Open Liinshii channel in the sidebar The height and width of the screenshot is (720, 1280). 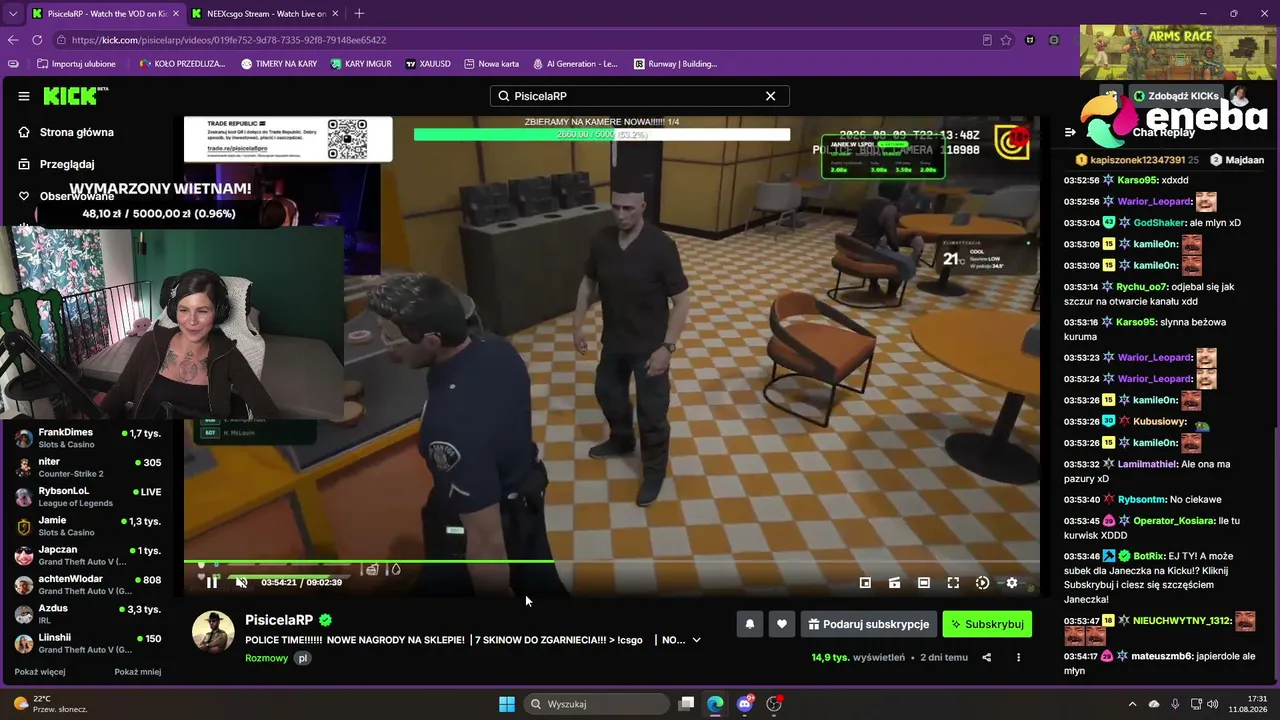click(x=88, y=643)
